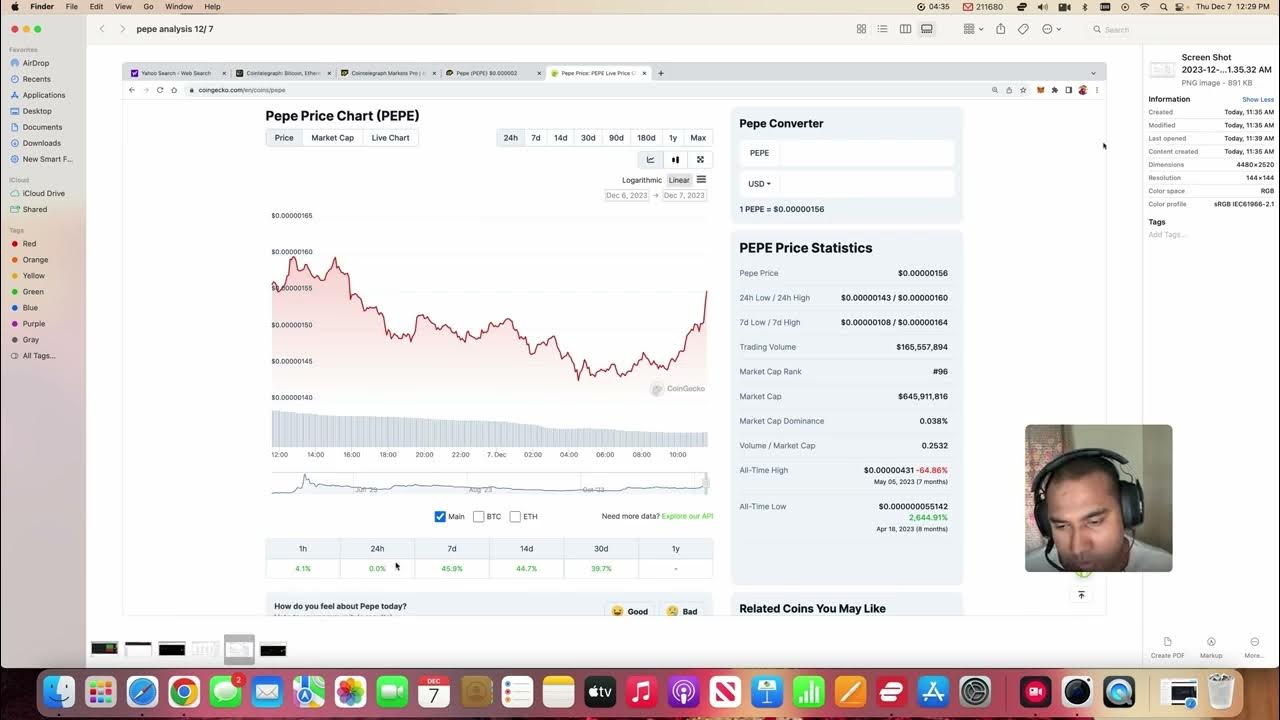This screenshot has width=1280, height=720.
Task: Click the Markup quick action
Action: click(x=1211, y=646)
